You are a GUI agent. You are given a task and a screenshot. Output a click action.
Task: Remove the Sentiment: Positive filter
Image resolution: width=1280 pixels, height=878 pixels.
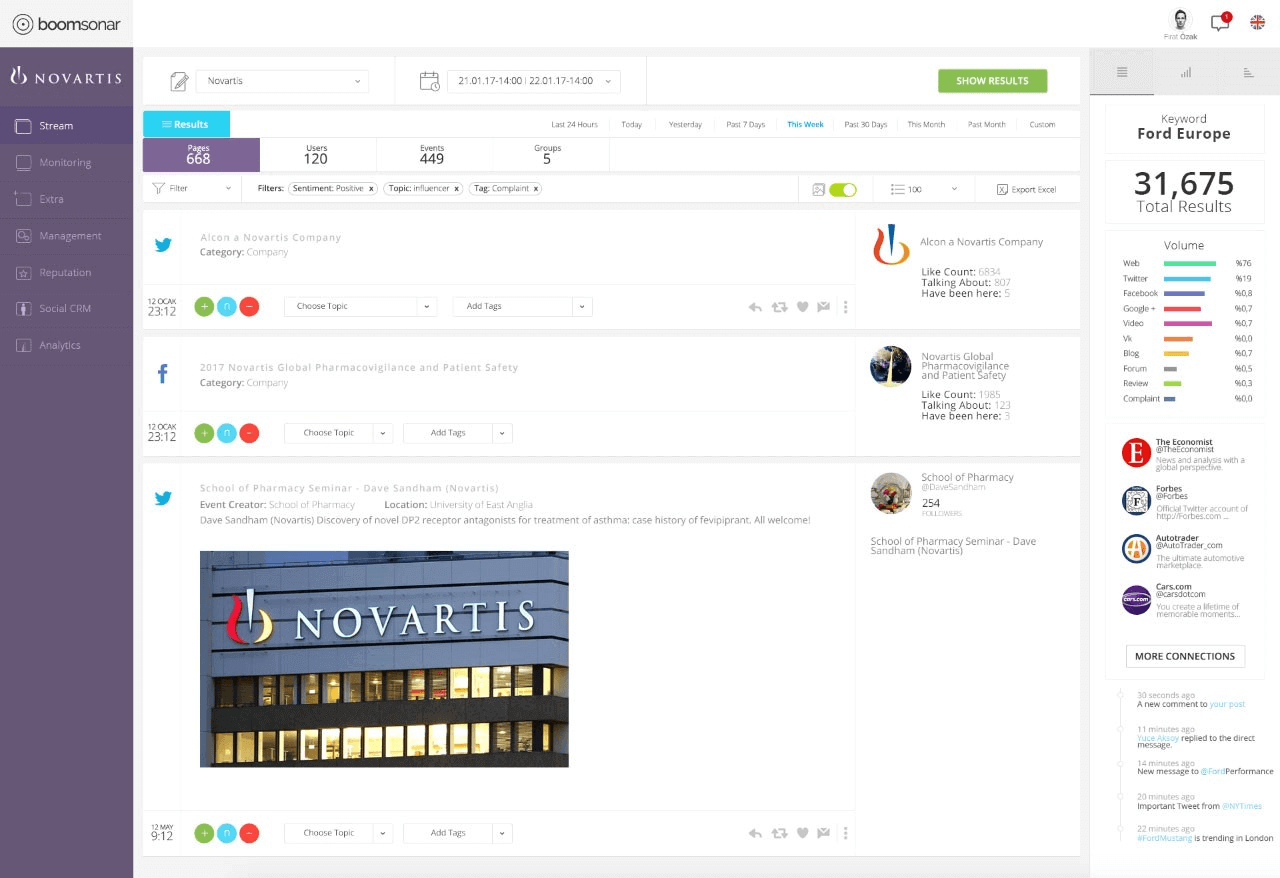(371, 188)
